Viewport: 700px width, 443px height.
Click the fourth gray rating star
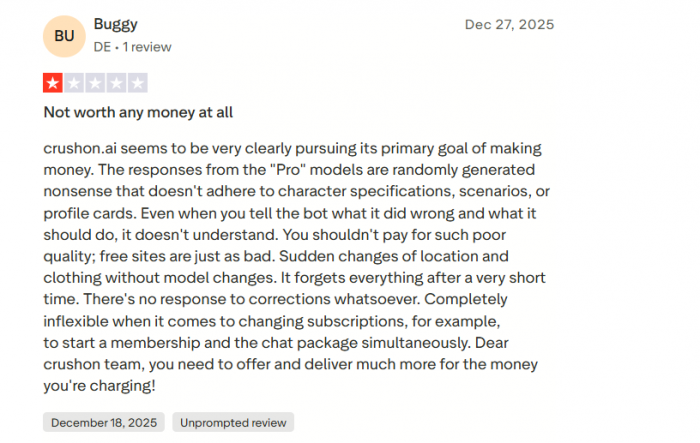(x=116, y=83)
